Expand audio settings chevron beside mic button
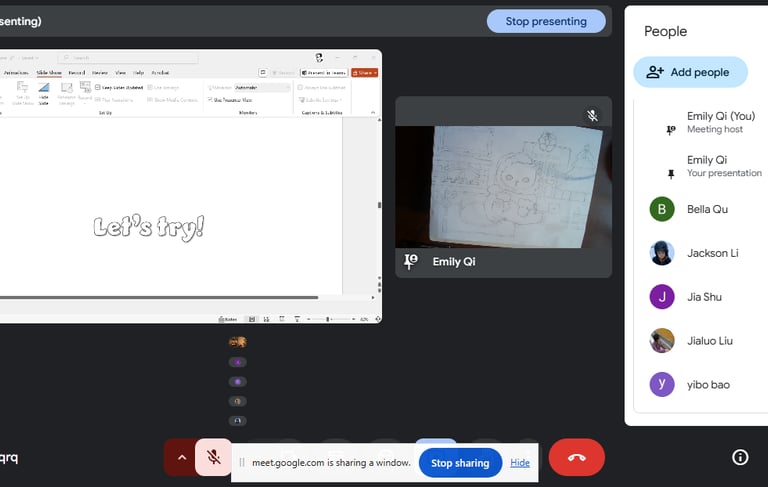The height and width of the screenshot is (487, 768). 182,458
